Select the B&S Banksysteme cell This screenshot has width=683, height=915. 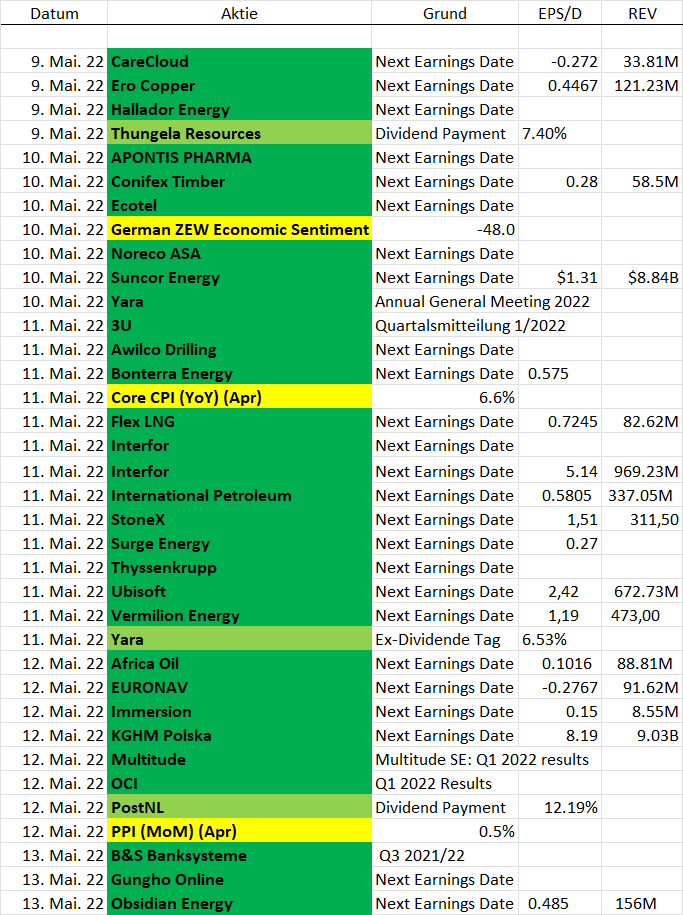point(239,855)
